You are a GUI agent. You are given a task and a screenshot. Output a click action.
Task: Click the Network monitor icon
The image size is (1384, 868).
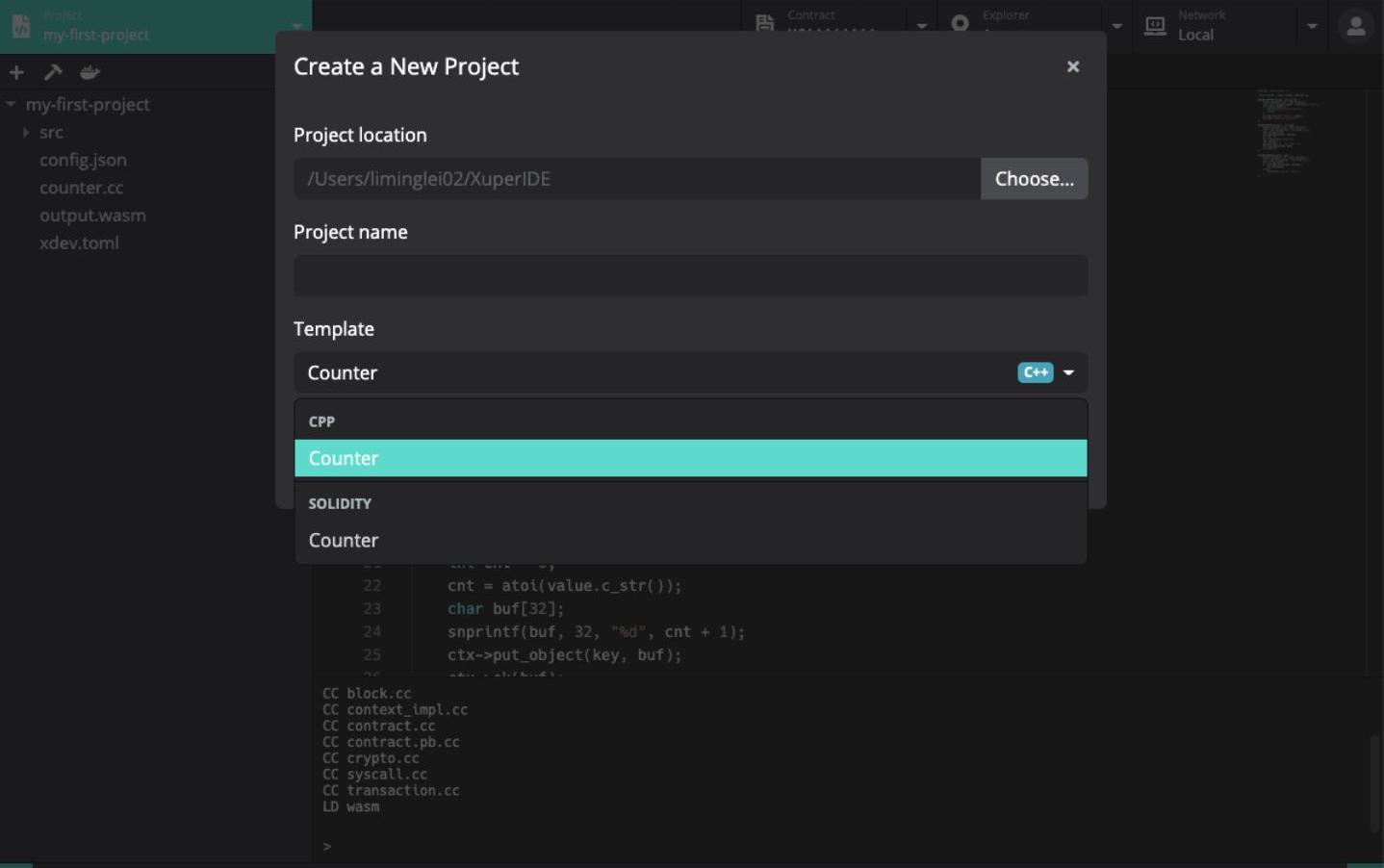(x=1155, y=26)
